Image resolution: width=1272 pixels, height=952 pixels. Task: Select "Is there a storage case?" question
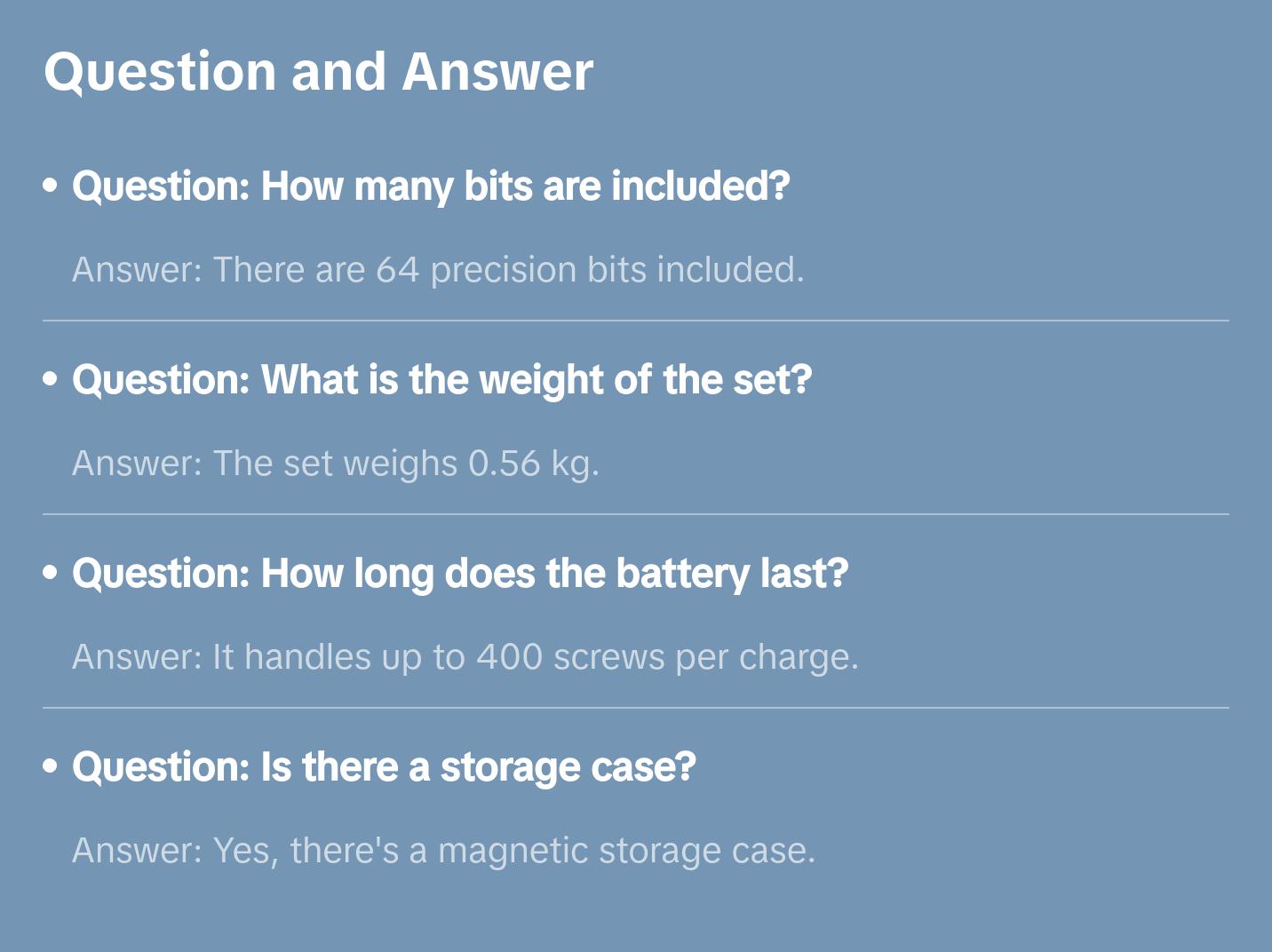384,767
